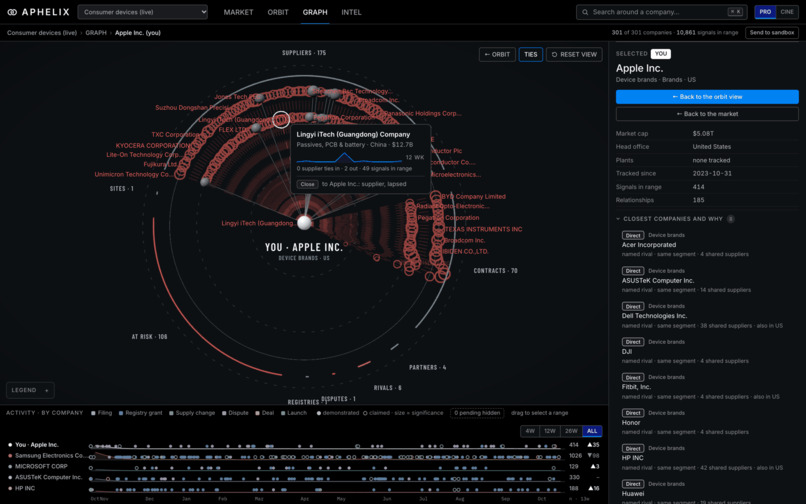The image size is (806, 504).
Task: Click the ORBIT back button on the graph
Action: (x=497, y=55)
